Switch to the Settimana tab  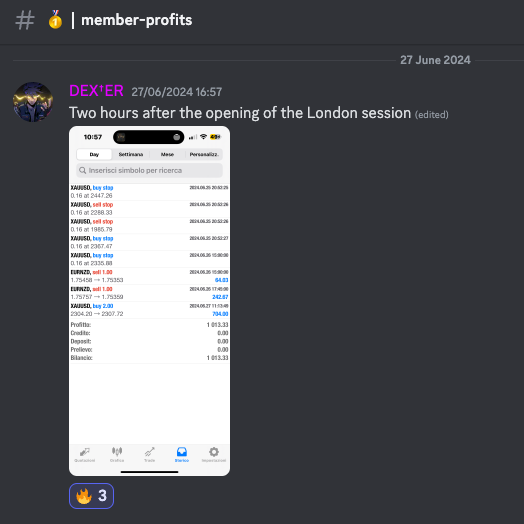(x=131, y=154)
